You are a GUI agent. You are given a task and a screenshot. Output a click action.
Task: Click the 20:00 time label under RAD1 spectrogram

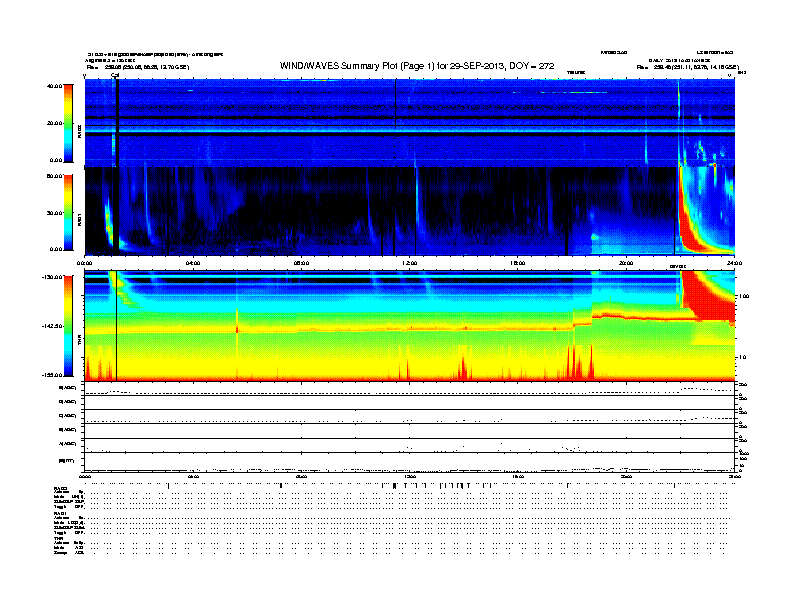pos(626,263)
